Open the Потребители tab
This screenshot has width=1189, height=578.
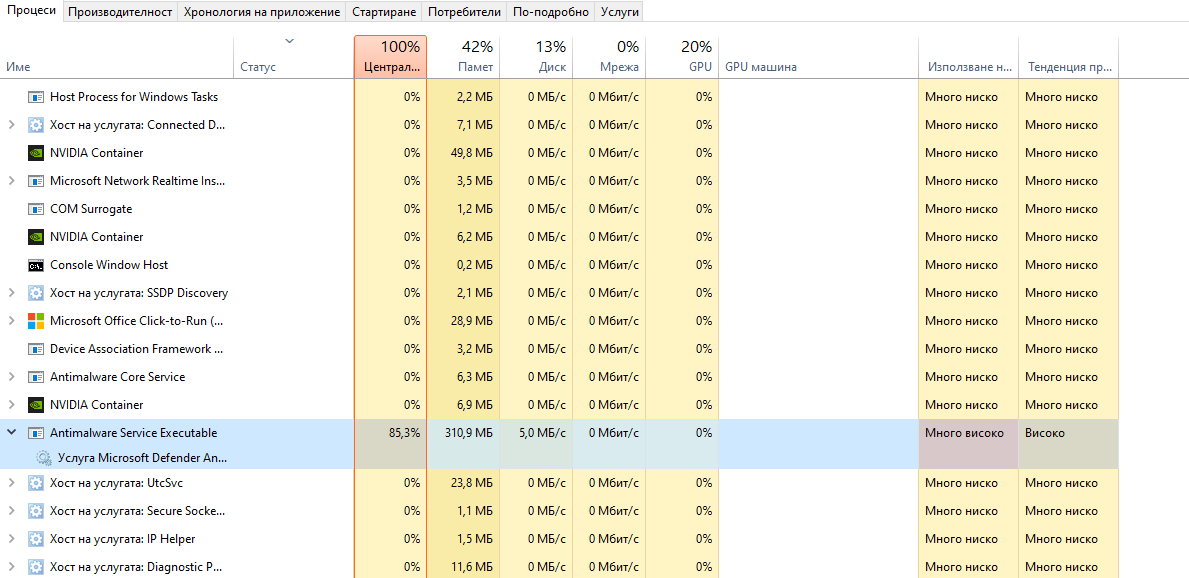(x=464, y=12)
